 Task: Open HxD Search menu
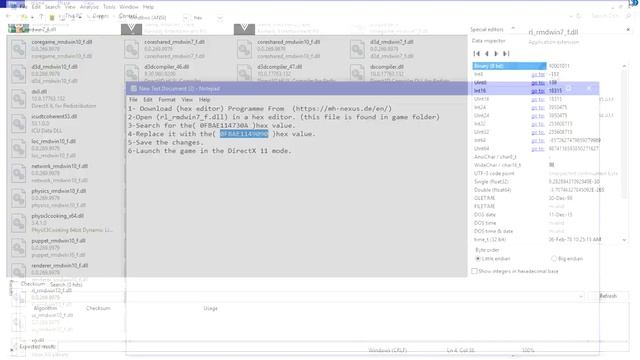click(52, 7)
